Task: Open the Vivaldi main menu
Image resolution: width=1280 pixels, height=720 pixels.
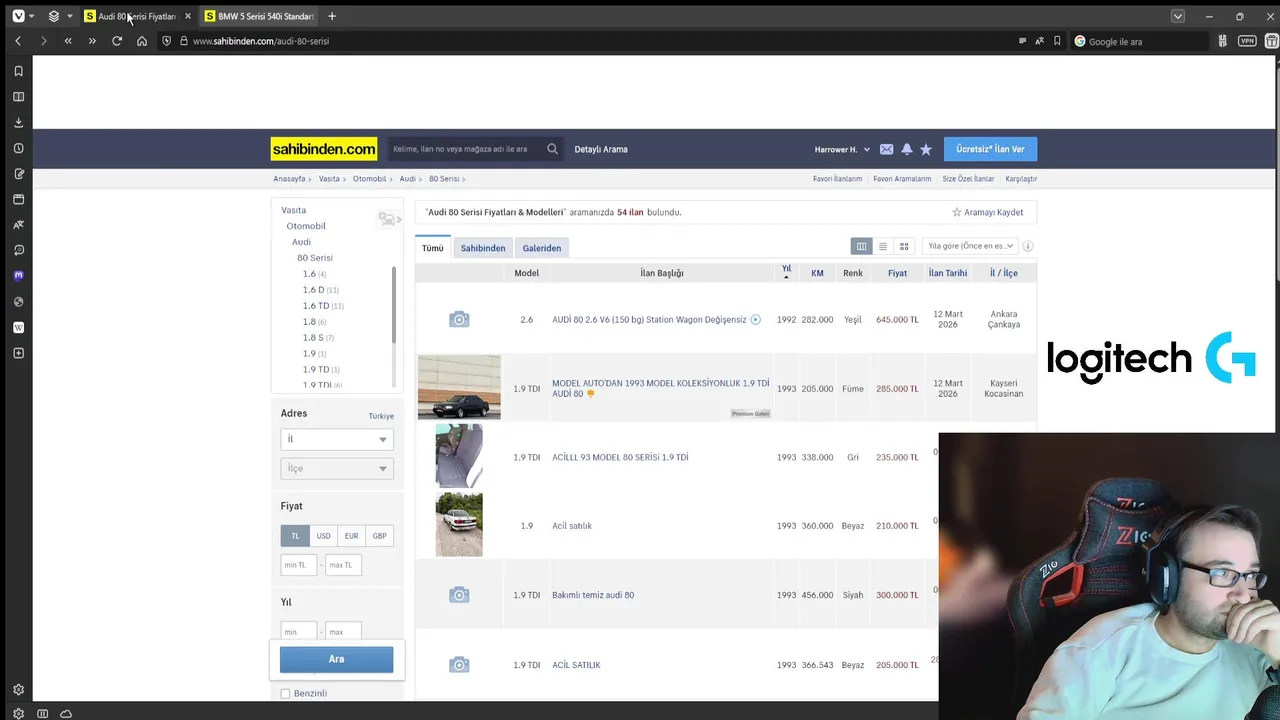Action: tap(18, 16)
